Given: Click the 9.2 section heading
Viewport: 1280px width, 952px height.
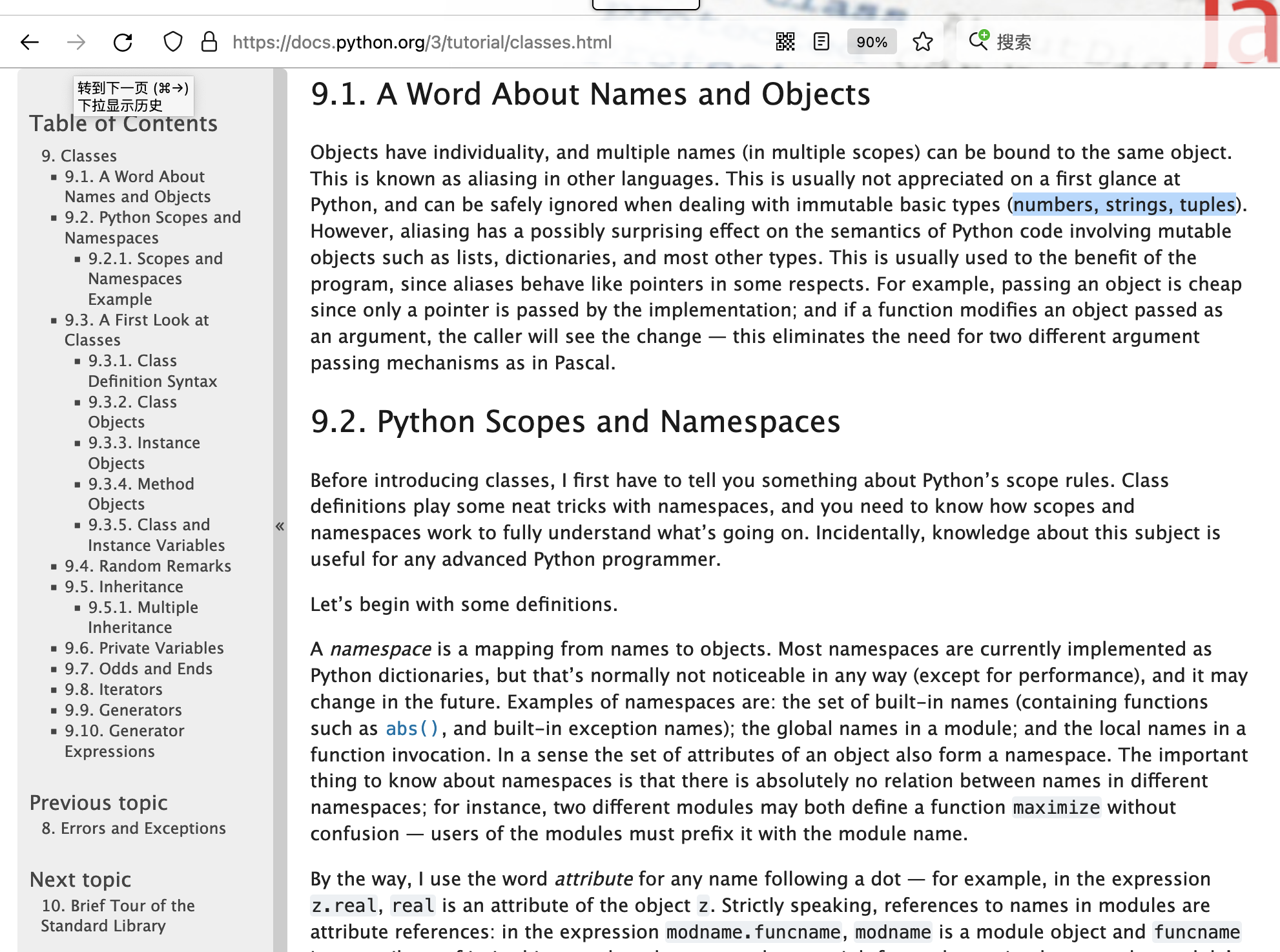Looking at the screenshot, I should [575, 422].
